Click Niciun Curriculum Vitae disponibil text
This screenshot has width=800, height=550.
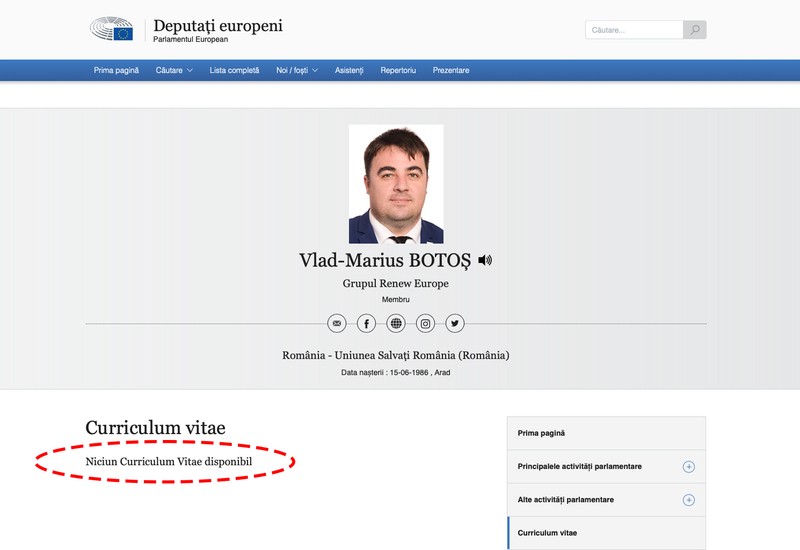pos(169,462)
